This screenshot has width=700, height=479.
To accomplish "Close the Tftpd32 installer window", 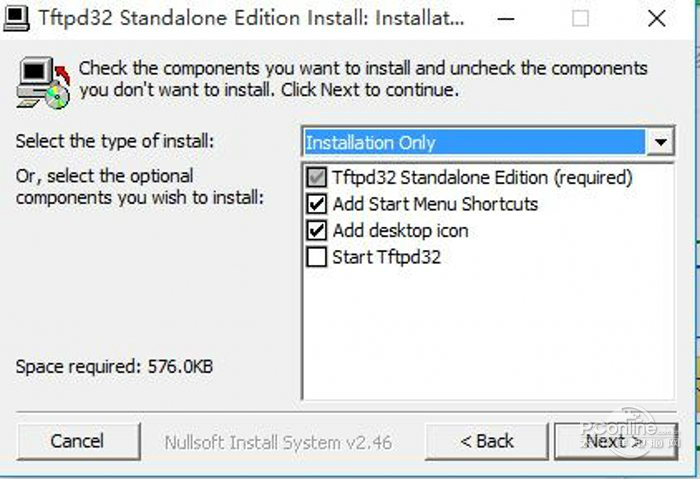I will pyautogui.click(x=656, y=18).
